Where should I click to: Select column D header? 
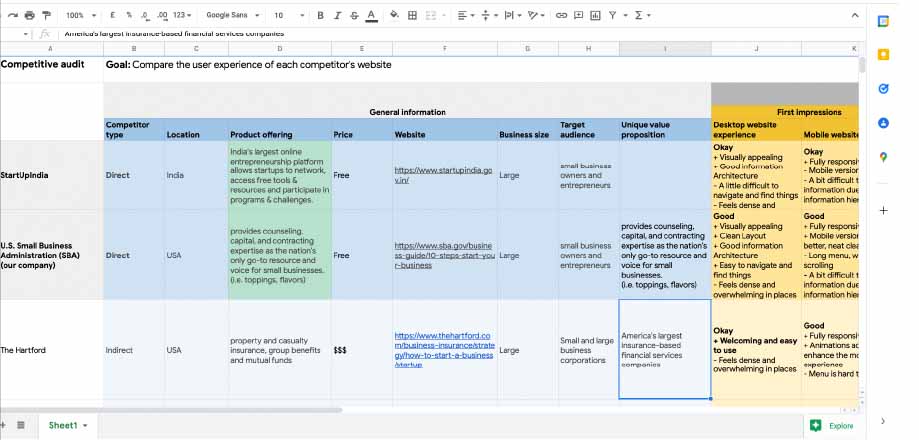(x=280, y=49)
